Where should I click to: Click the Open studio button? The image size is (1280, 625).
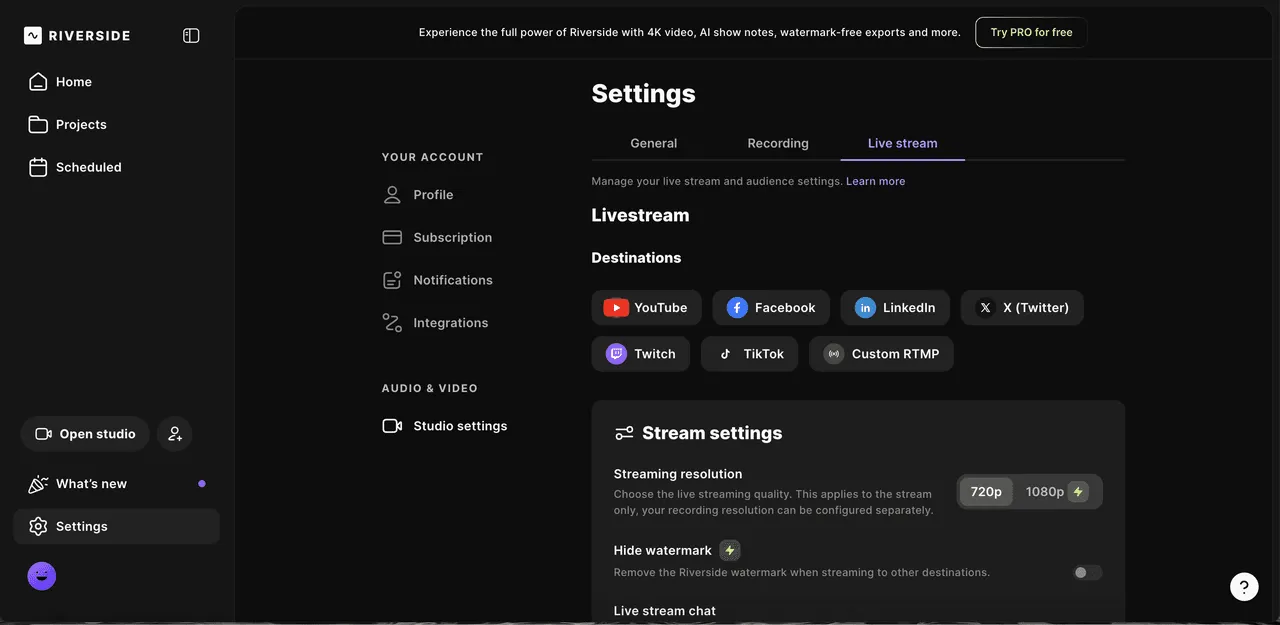[x=85, y=434]
